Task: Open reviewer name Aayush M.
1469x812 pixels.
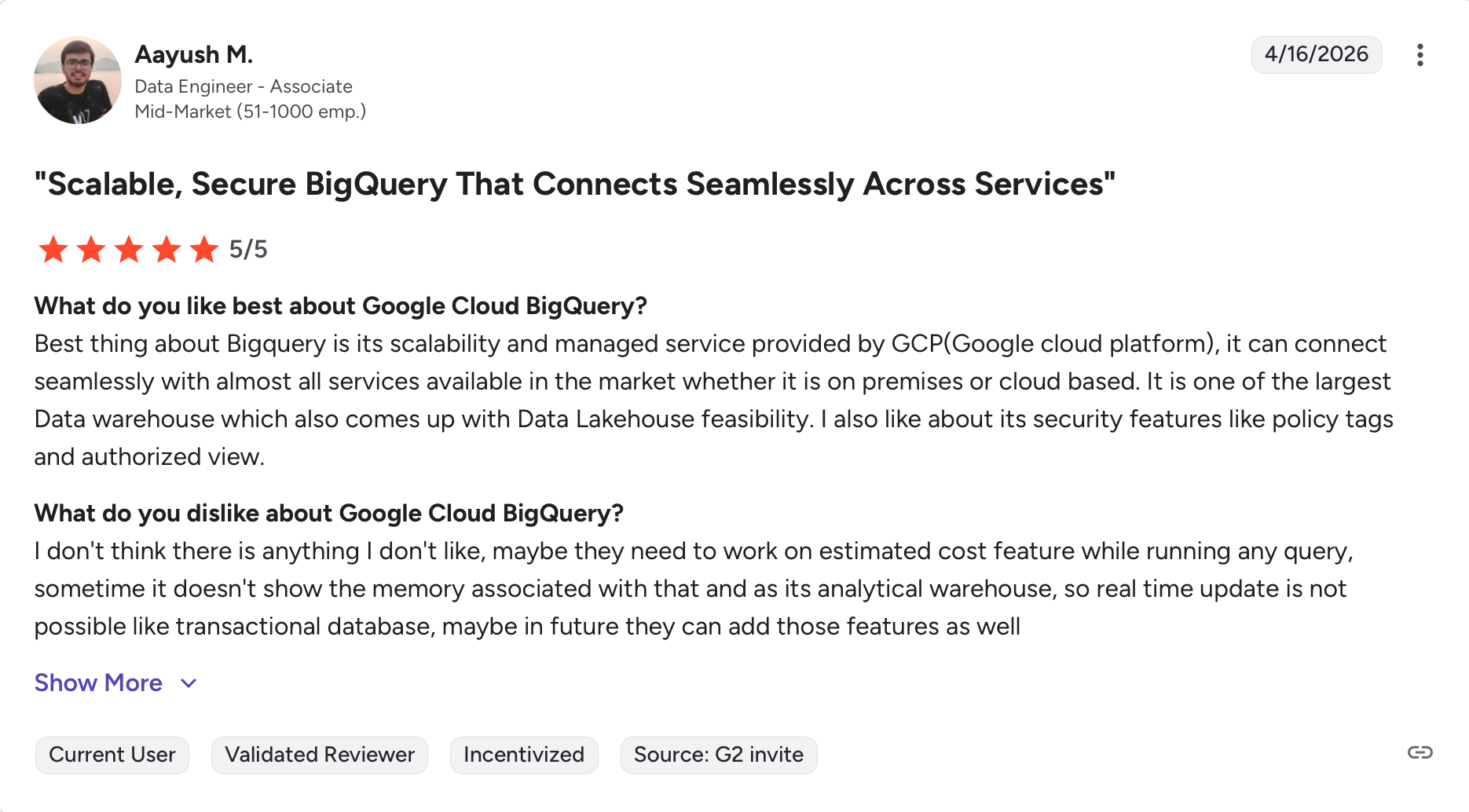Action: (194, 54)
